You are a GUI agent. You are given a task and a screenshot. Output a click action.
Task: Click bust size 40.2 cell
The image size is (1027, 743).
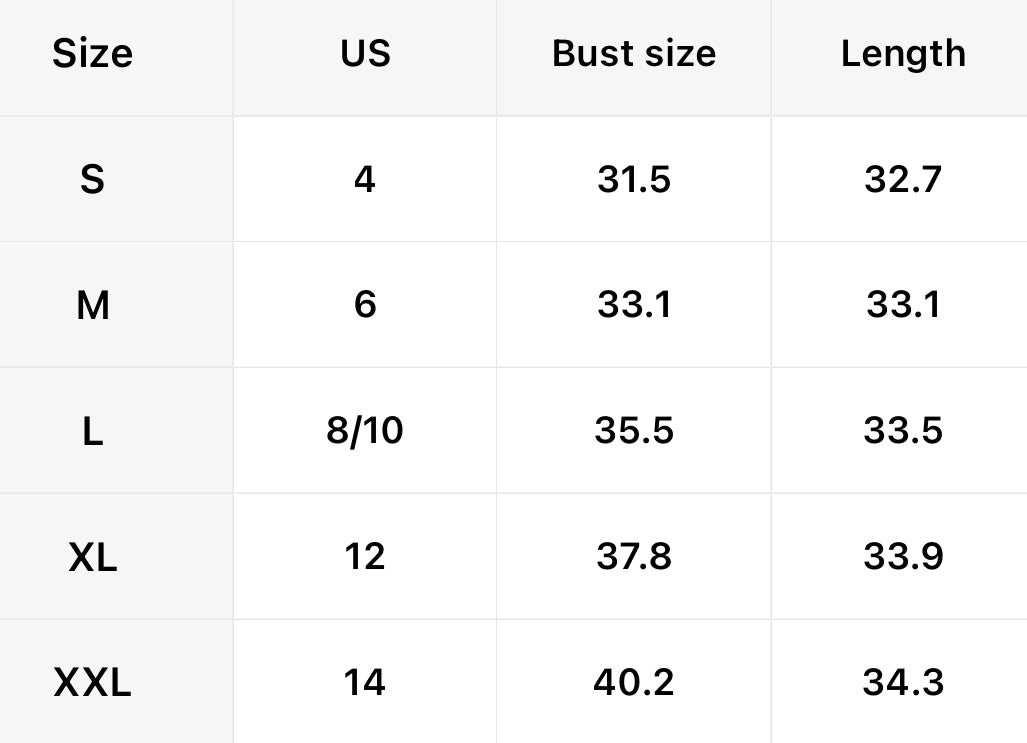pyautogui.click(x=634, y=683)
